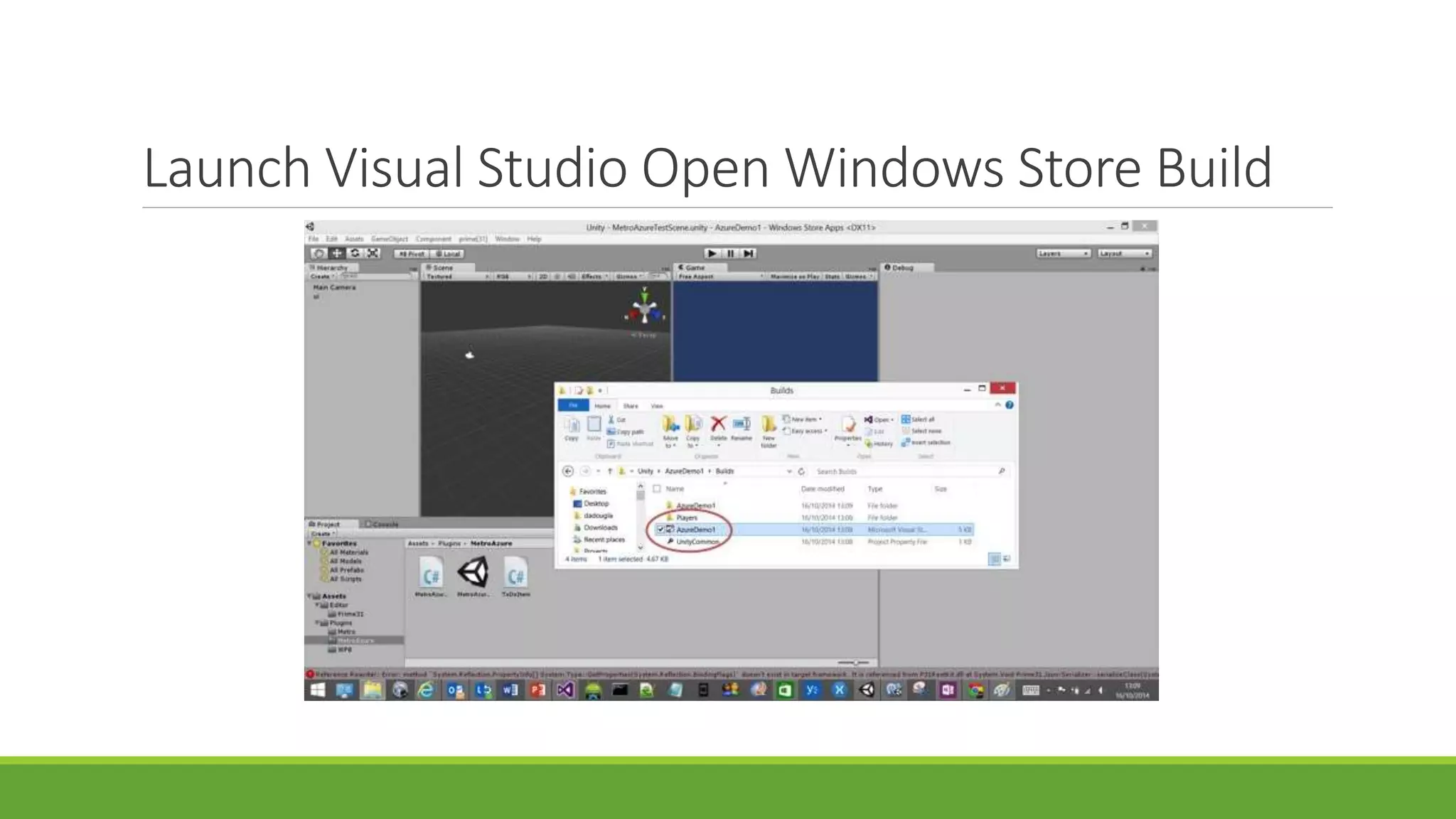Open the Scene view Effects dropdown

click(595, 277)
